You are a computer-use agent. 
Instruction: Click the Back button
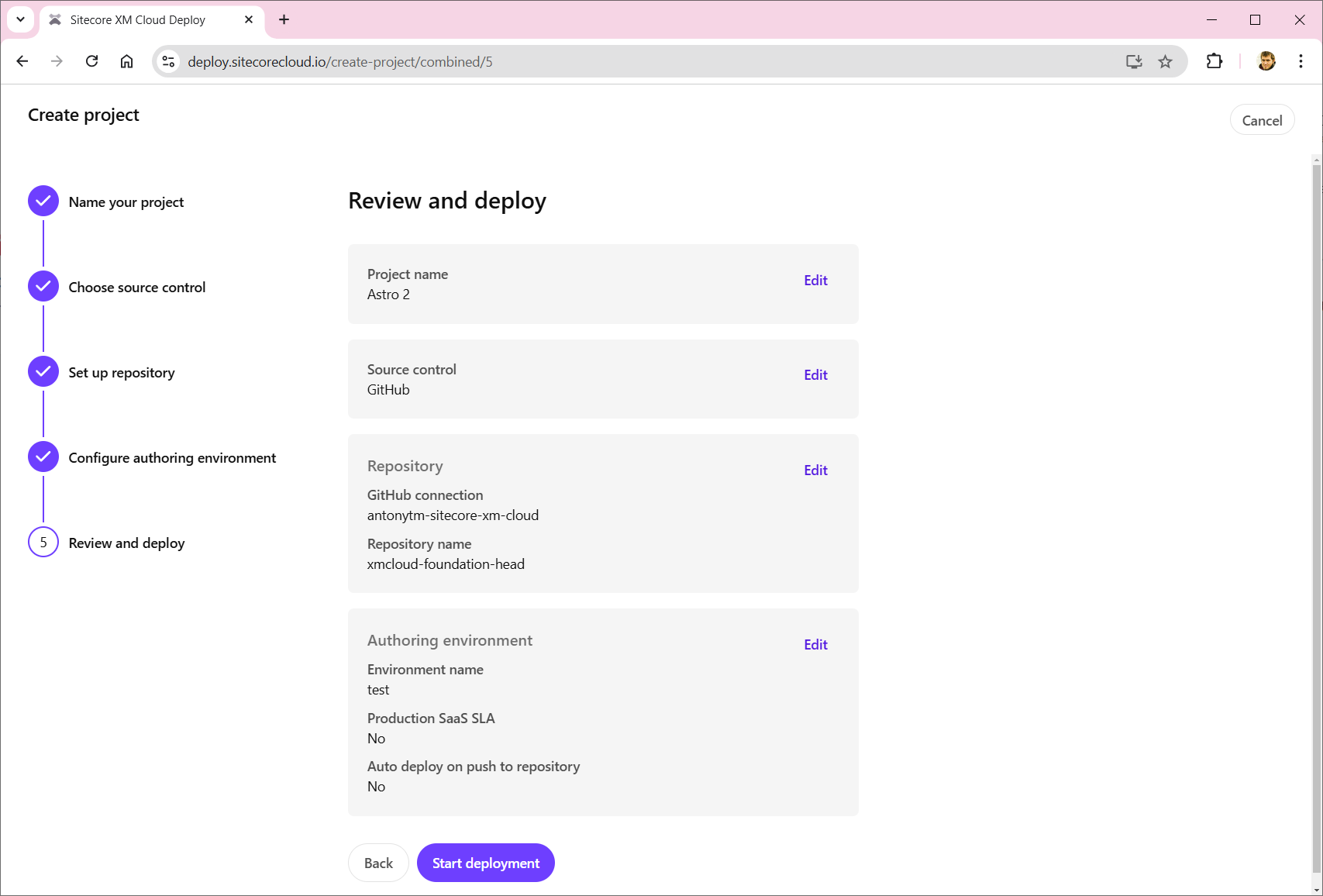pos(378,863)
